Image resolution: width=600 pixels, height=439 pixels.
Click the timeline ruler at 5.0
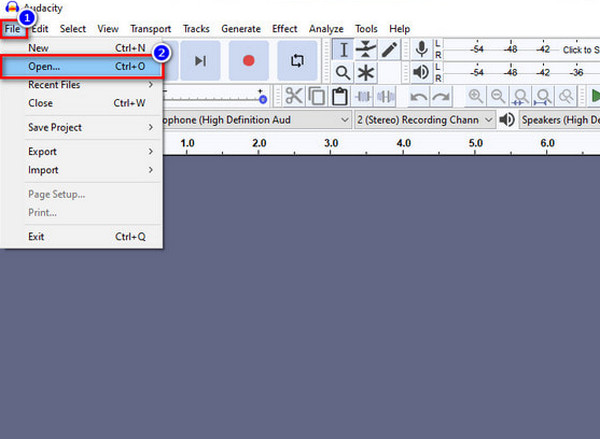pyautogui.click(x=476, y=144)
